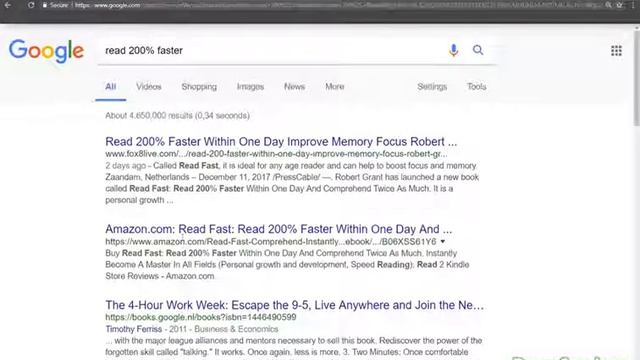
Task: Open 'The 4-Hour Work Week' result
Action: [294, 305]
